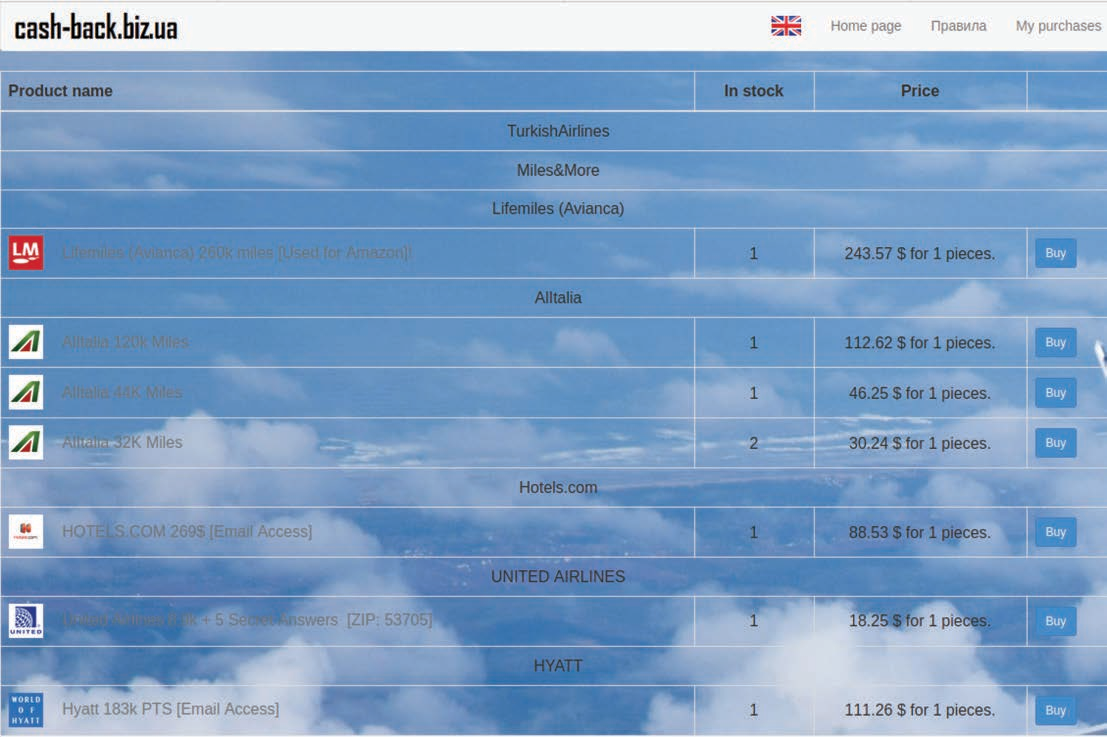1107x737 pixels.
Task: Select the logo beside Alitalia 44K Miles
Action: point(26,392)
